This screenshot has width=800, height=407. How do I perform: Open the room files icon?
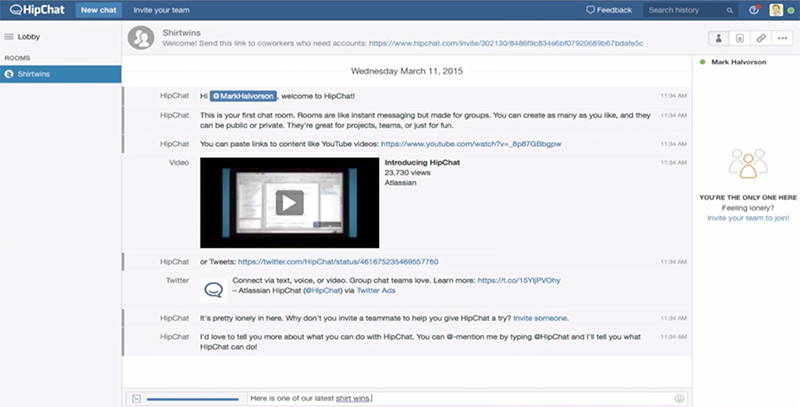point(739,38)
